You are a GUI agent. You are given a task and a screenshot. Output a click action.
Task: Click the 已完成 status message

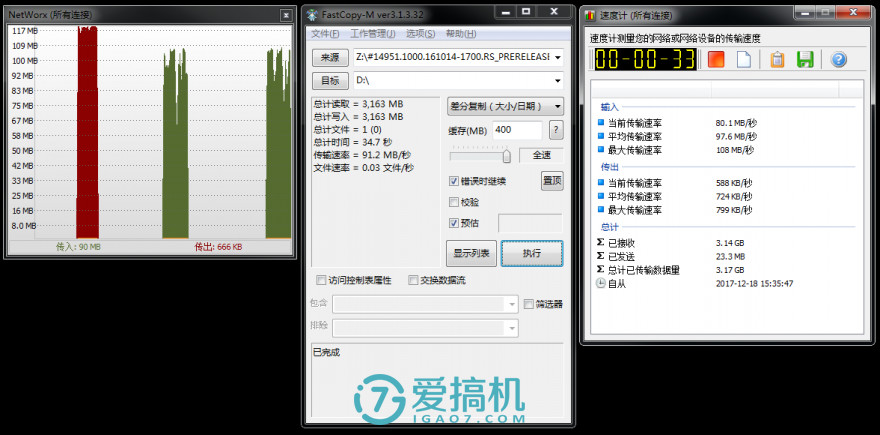pyautogui.click(x=327, y=352)
